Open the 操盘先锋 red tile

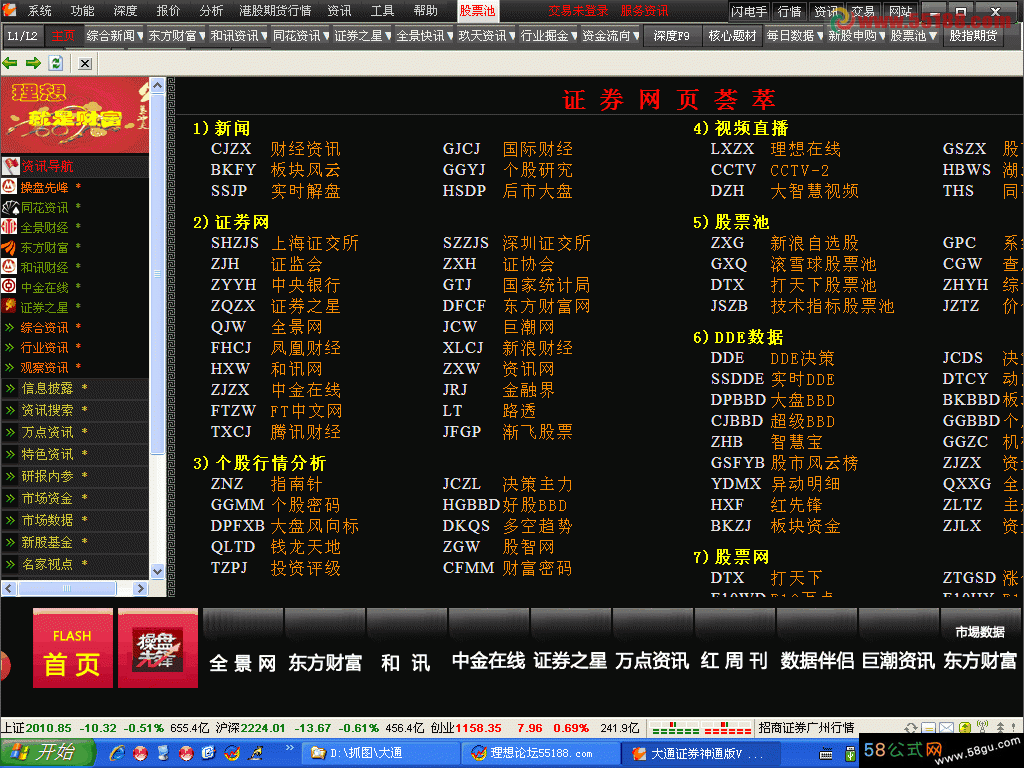tap(157, 648)
